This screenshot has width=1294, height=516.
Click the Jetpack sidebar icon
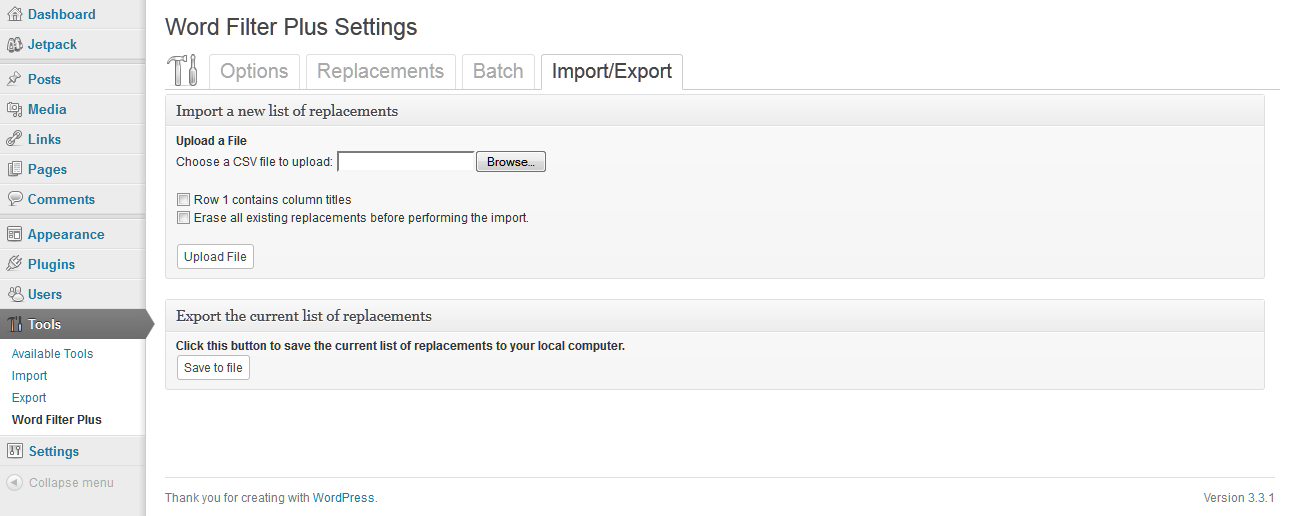click(x=14, y=44)
